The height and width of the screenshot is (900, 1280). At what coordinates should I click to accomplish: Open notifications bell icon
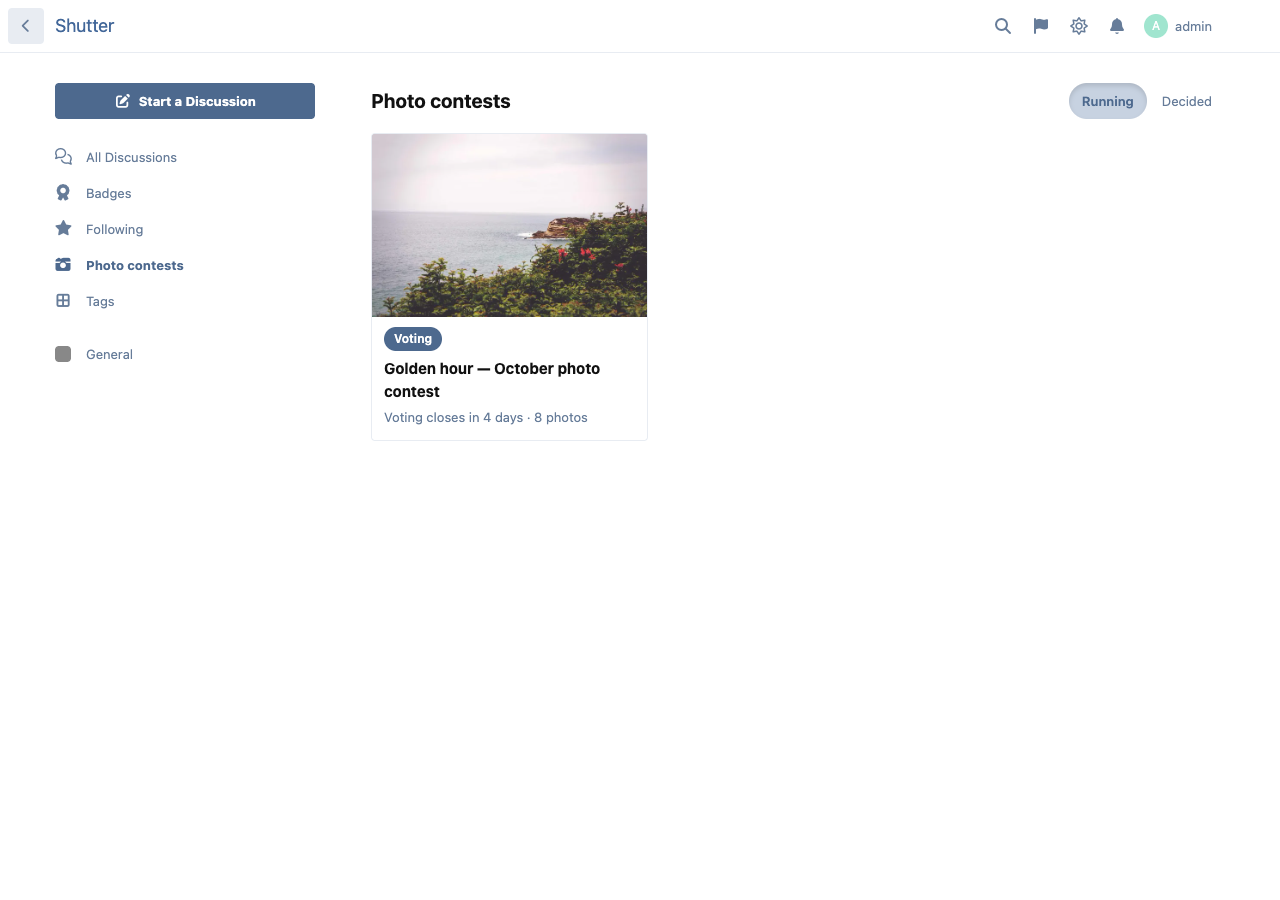1117,26
